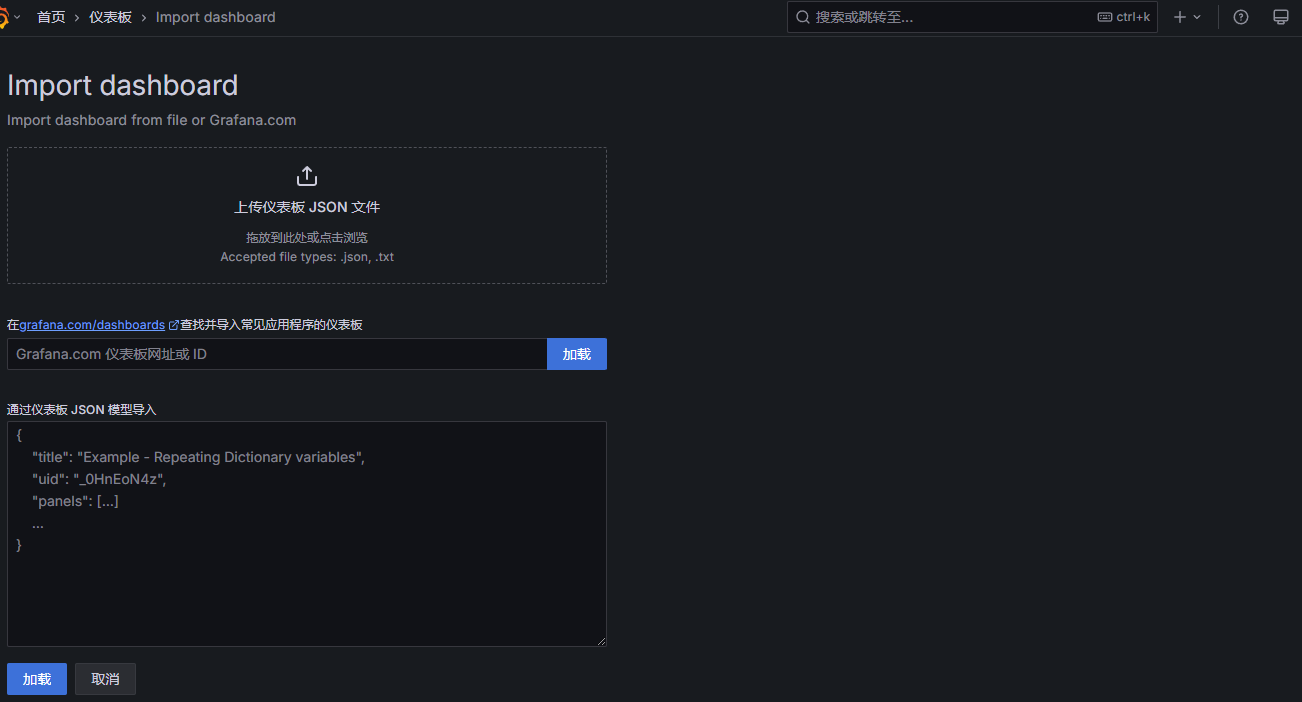Go to 首页 breadcrumb
The height and width of the screenshot is (702, 1302).
pyautogui.click(x=51, y=17)
